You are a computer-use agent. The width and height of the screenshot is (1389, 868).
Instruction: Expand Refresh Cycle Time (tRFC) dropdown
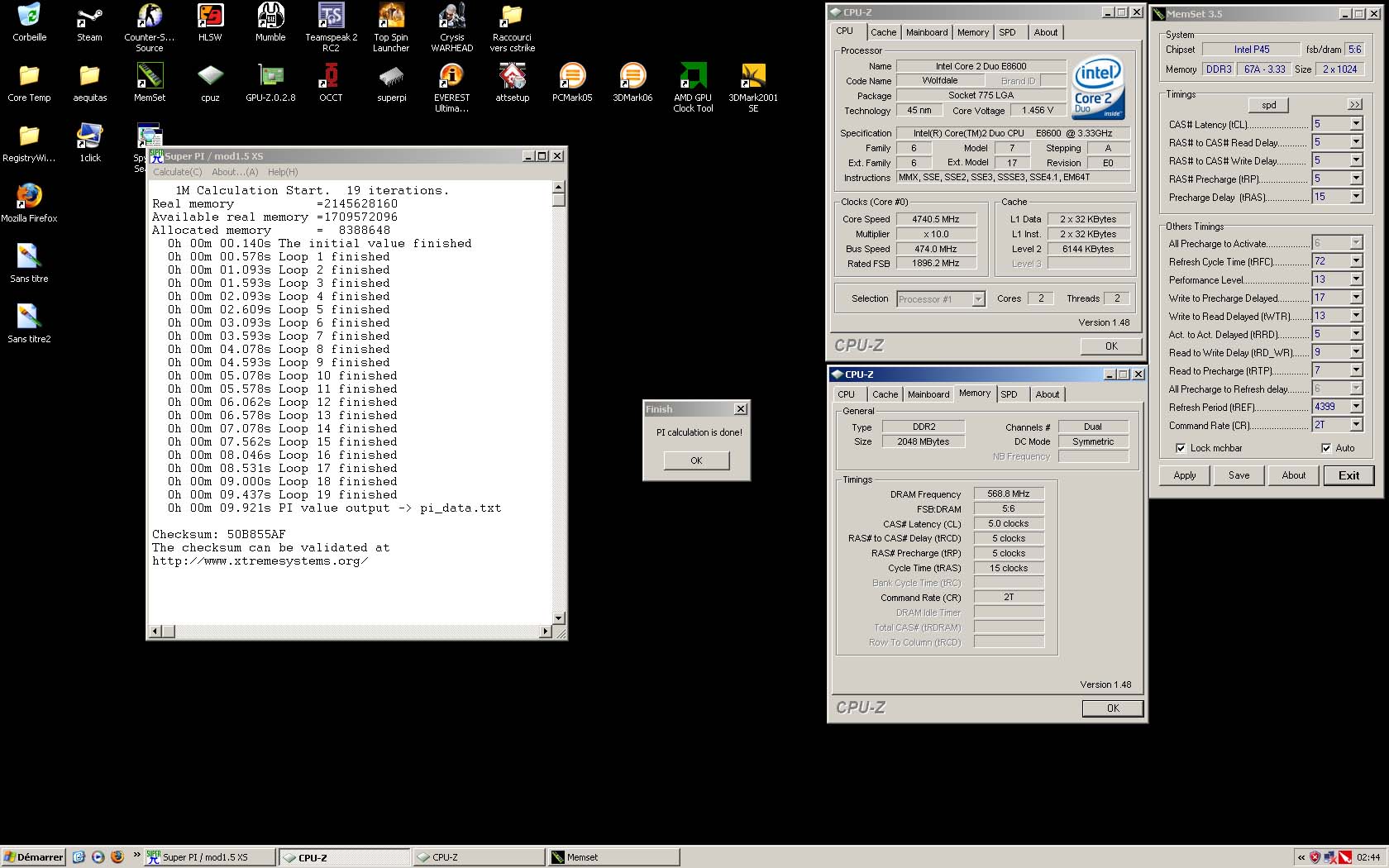click(1356, 261)
